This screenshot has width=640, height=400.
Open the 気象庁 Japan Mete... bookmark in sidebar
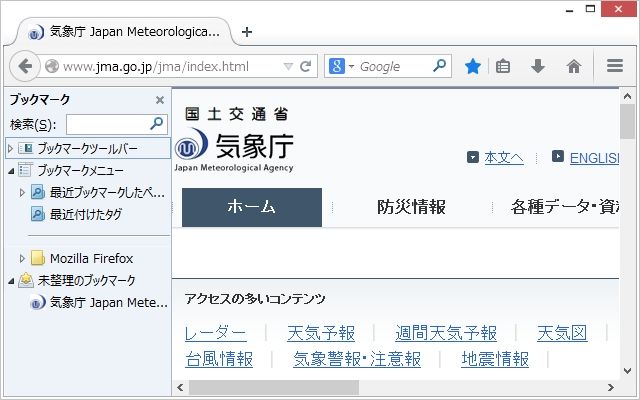(x=108, y=302)
